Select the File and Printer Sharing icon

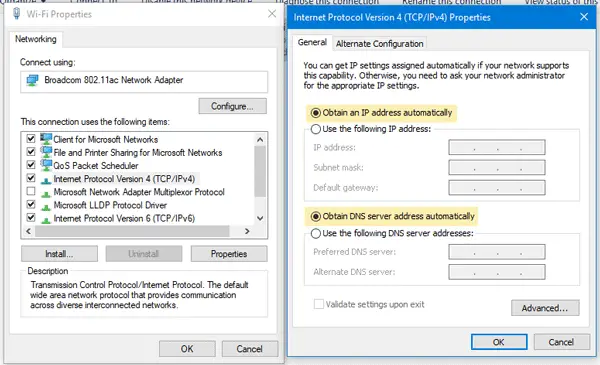pyautogui.click(x=46, y=152)
